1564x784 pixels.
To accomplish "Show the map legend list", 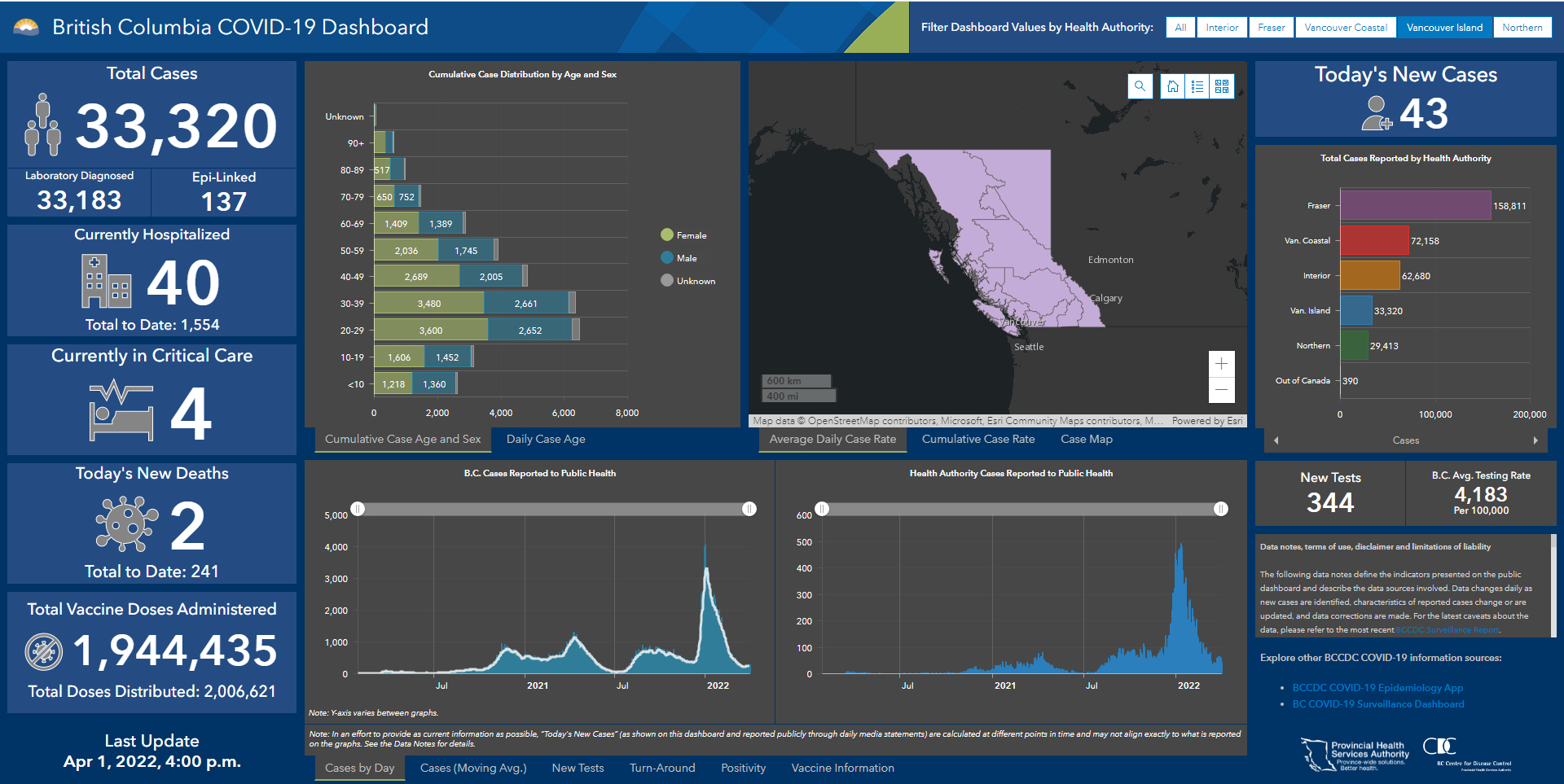I will pos(1197,86).
